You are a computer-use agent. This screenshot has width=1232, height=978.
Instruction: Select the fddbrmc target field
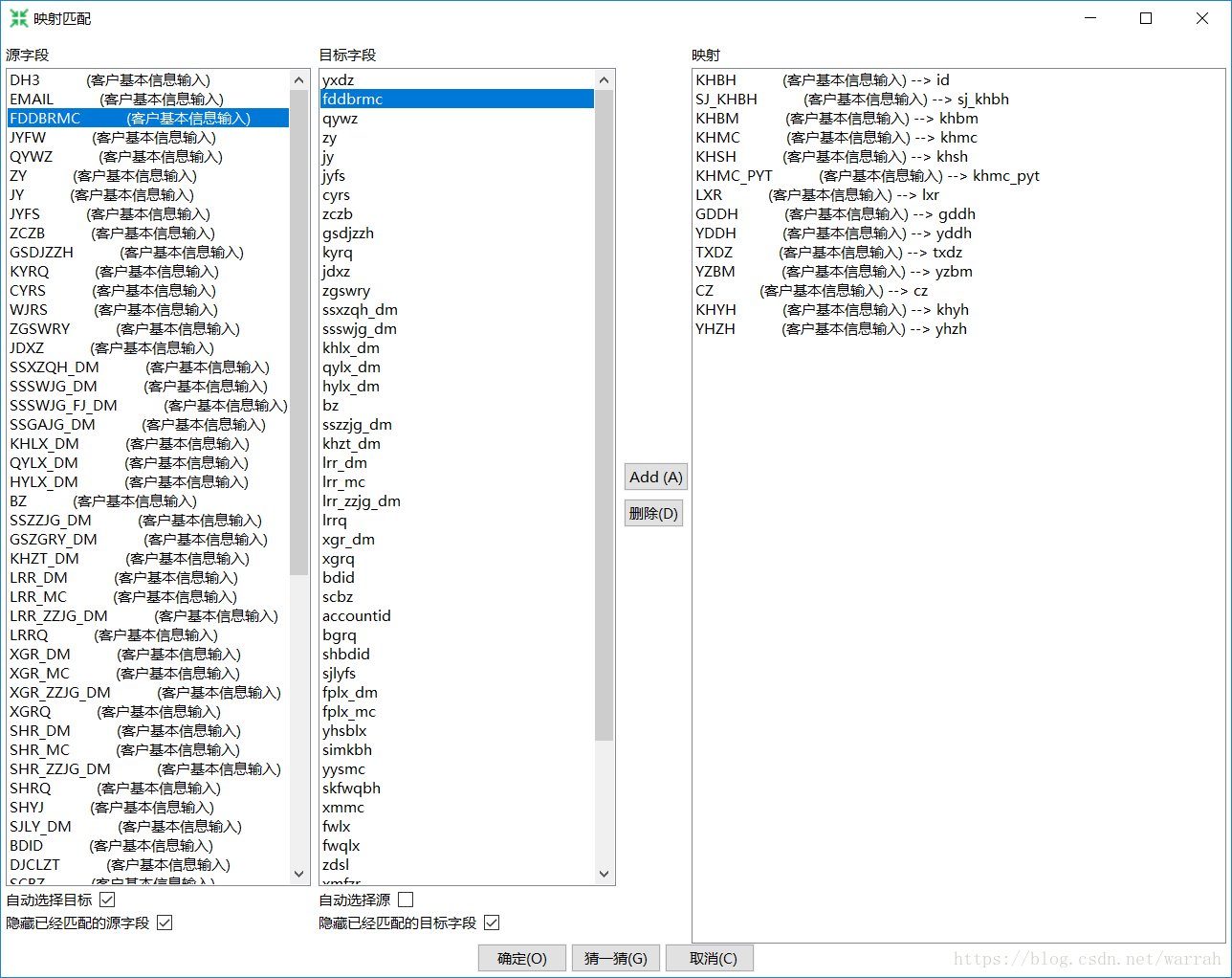(456, 100)
